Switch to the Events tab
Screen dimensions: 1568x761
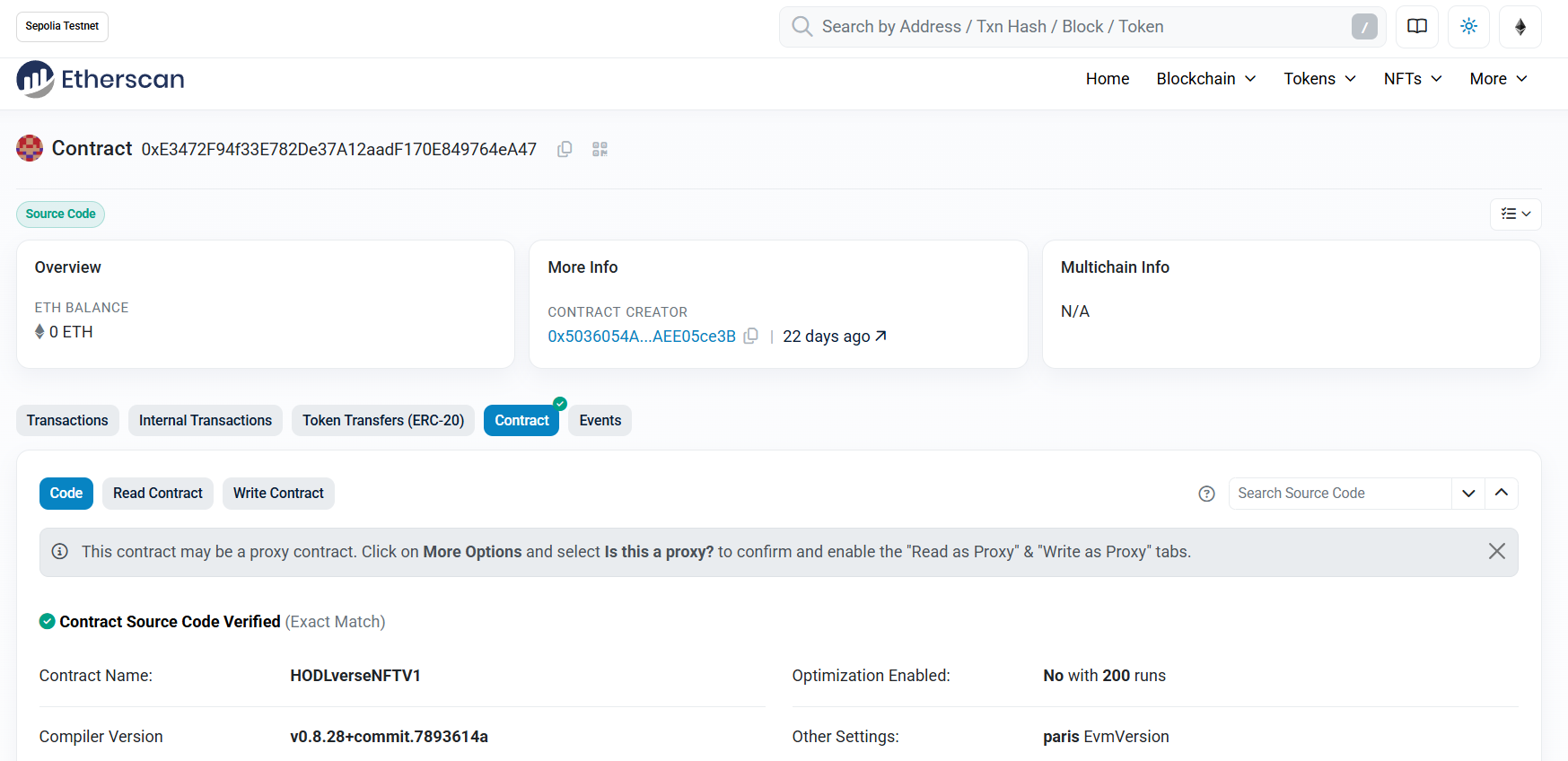pos(600,420)
